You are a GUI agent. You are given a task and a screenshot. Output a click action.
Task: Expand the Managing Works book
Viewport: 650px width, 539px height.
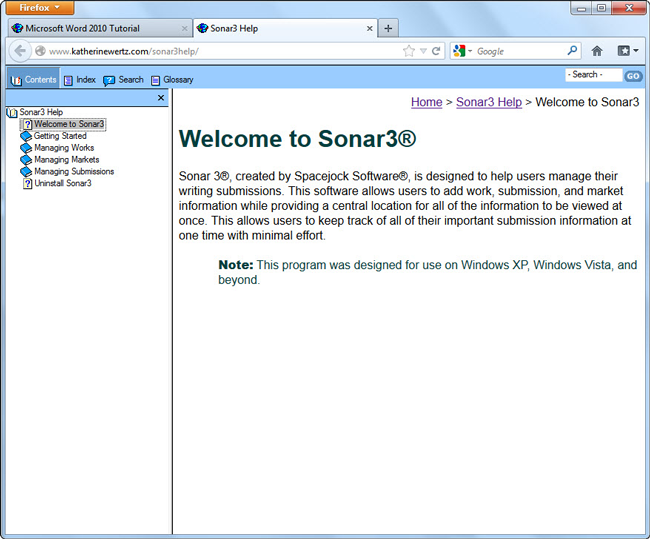point(64,148)
